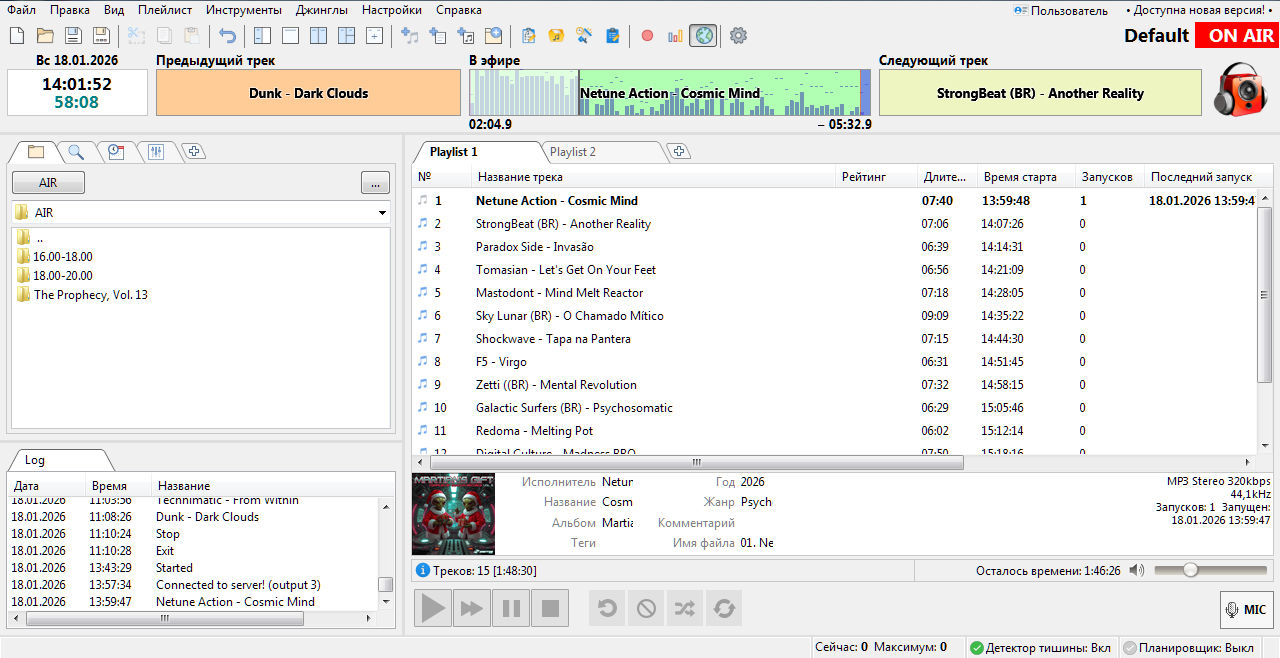Screen dimensions: 1280x658
Task: Open the settings gear in toolbar
Action: pyautogui.click(x=738, y=36)
